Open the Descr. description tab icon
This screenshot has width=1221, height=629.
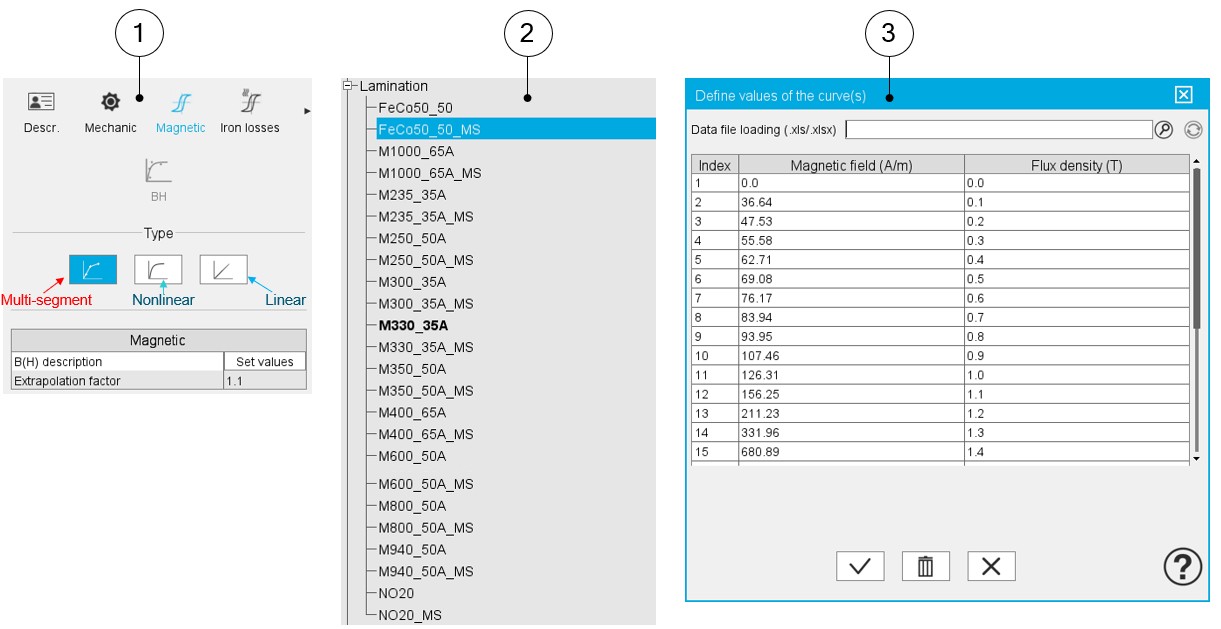tap(41, 102)
